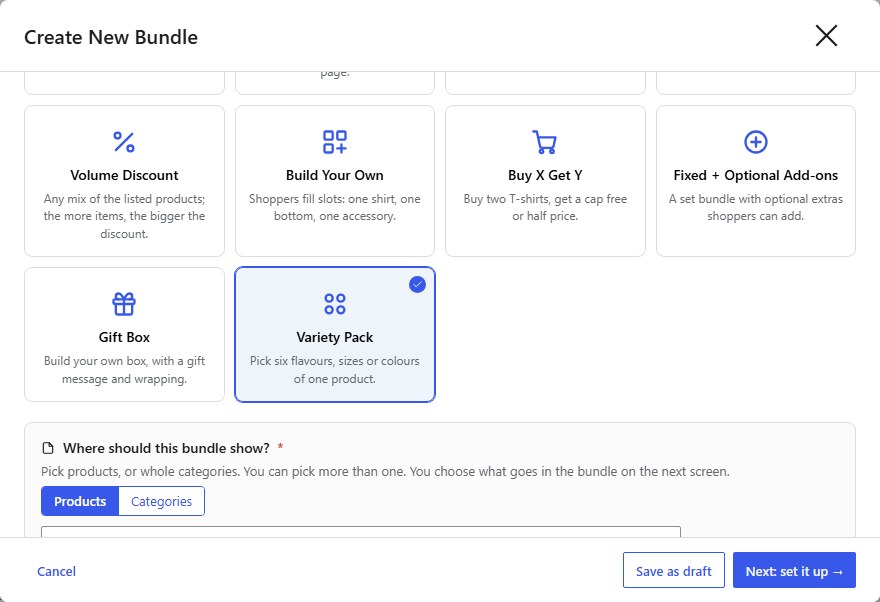The width and height of the screenshot is (880, 602).
Task: Click the Gift Box present icon
Action: pyautogui.click(x=124, y=304)
